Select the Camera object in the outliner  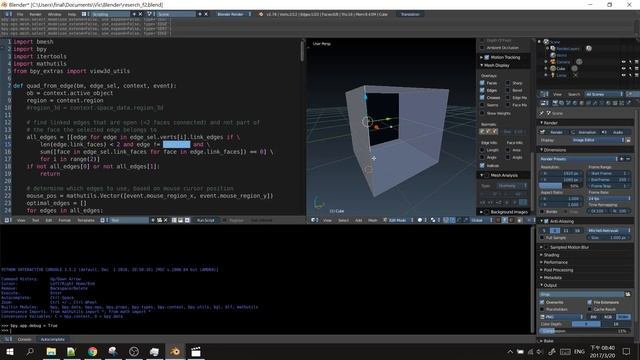click(563, 62)
